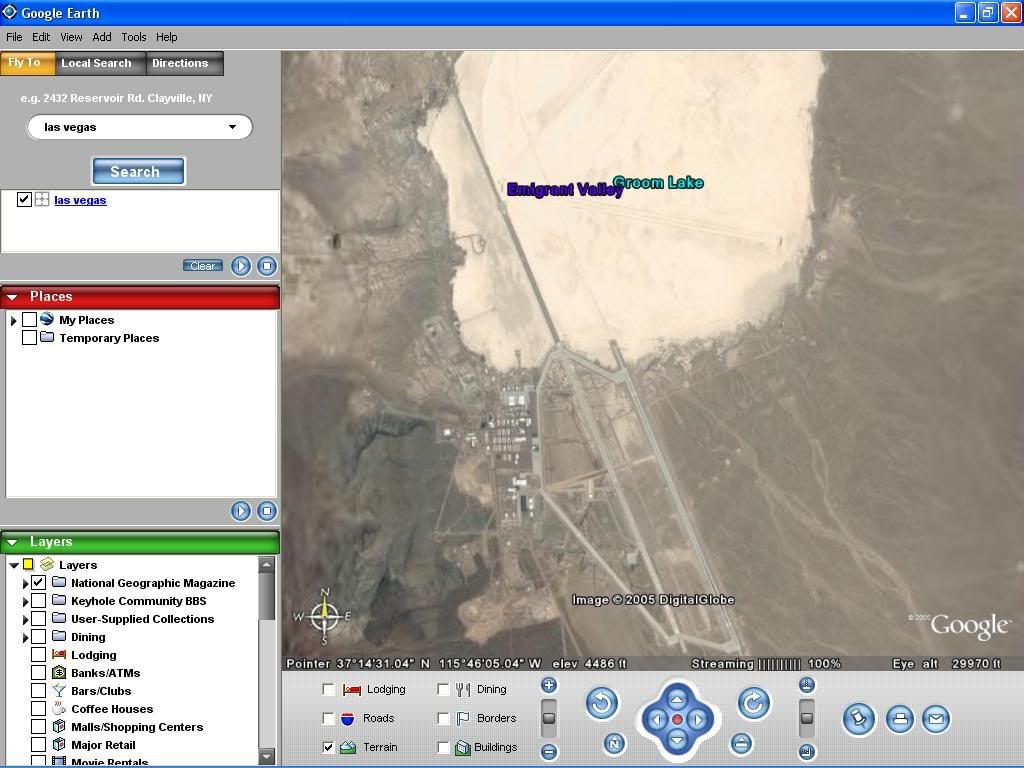
Task: Click the zoom in plus button
Action: [549, 685]
